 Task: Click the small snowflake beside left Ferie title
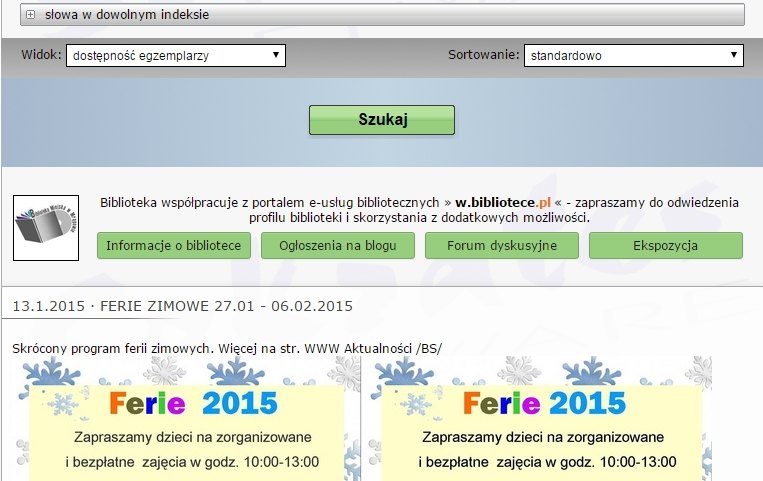63,404
